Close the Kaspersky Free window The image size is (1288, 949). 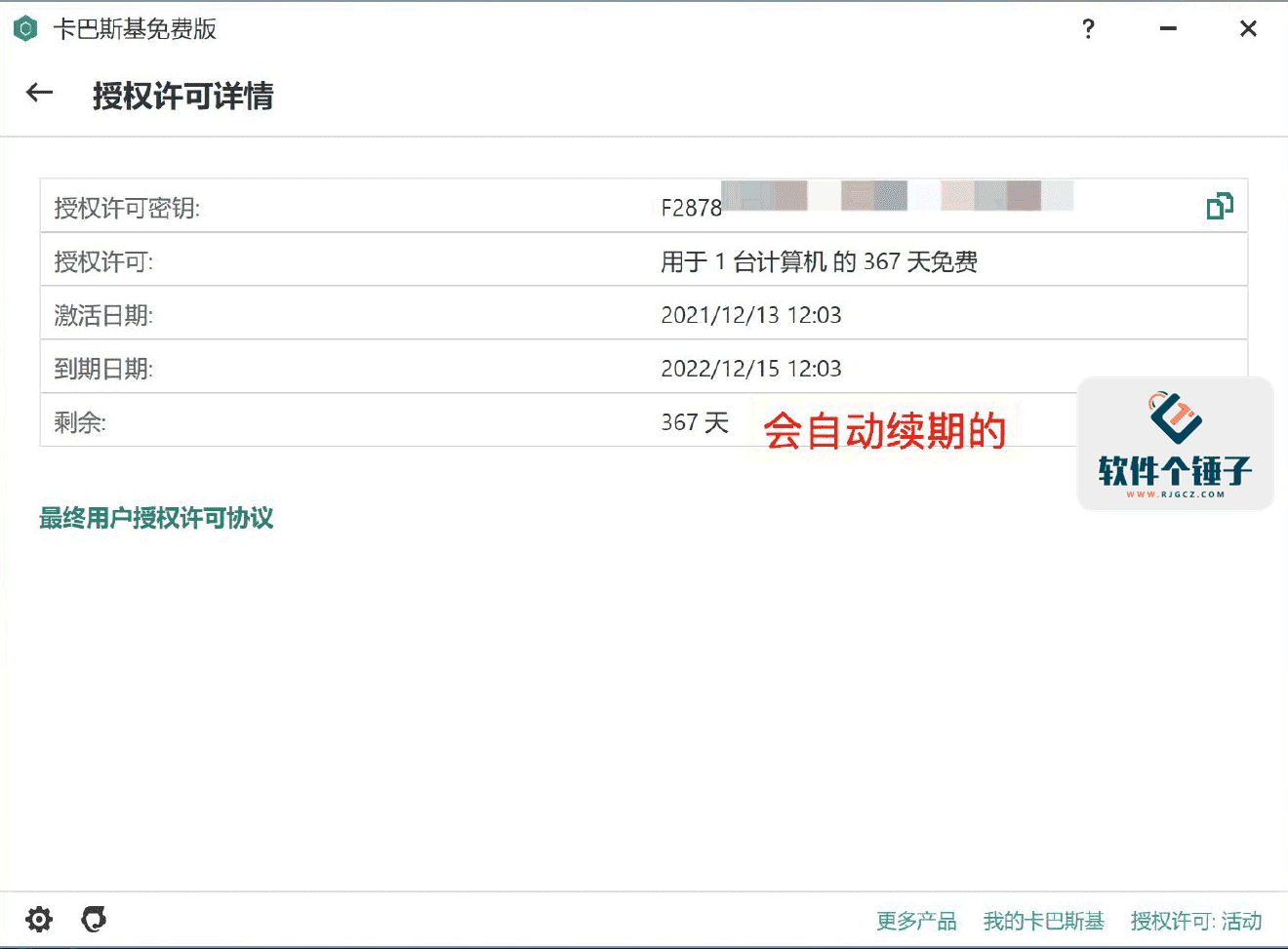tap(1248, 29)
